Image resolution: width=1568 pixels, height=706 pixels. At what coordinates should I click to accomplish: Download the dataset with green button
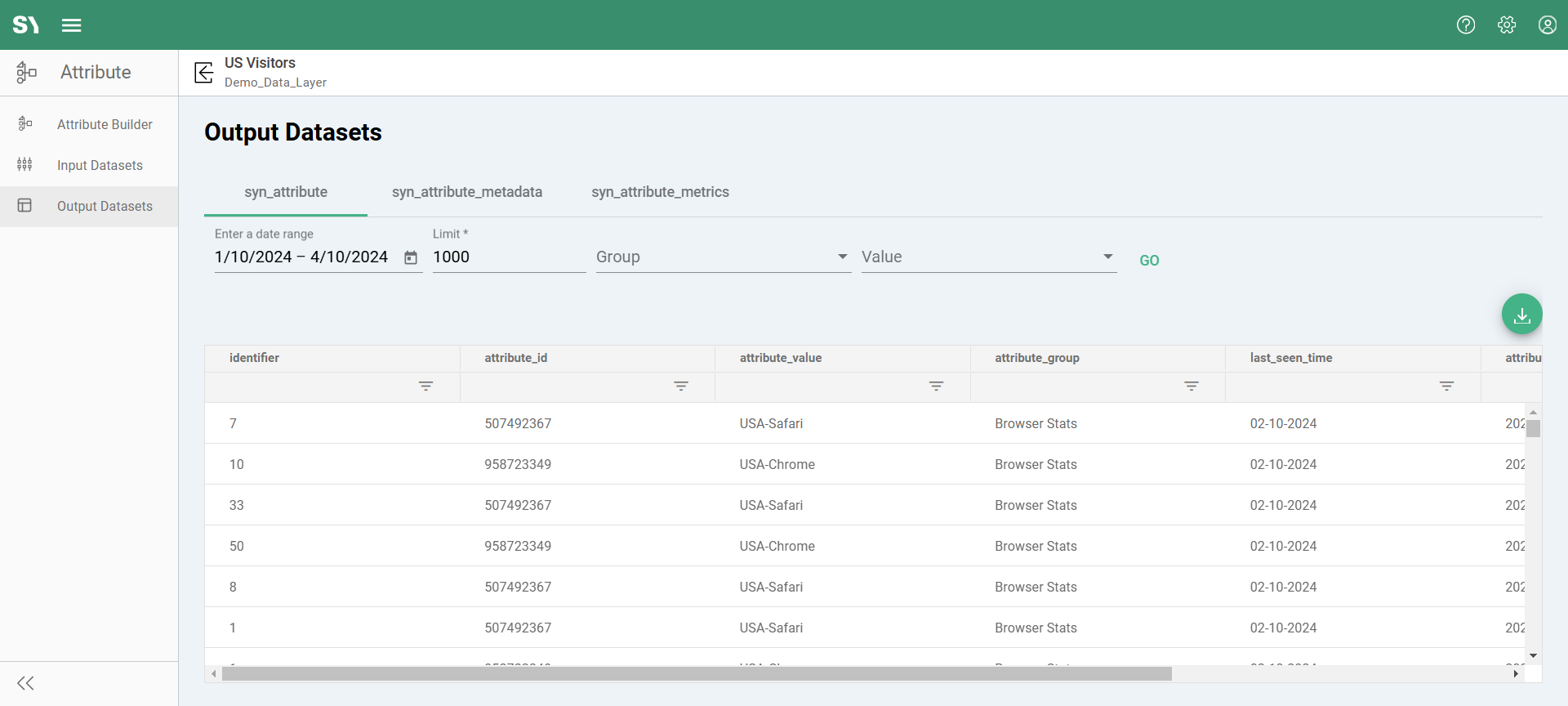click(x=1521, y=315)
